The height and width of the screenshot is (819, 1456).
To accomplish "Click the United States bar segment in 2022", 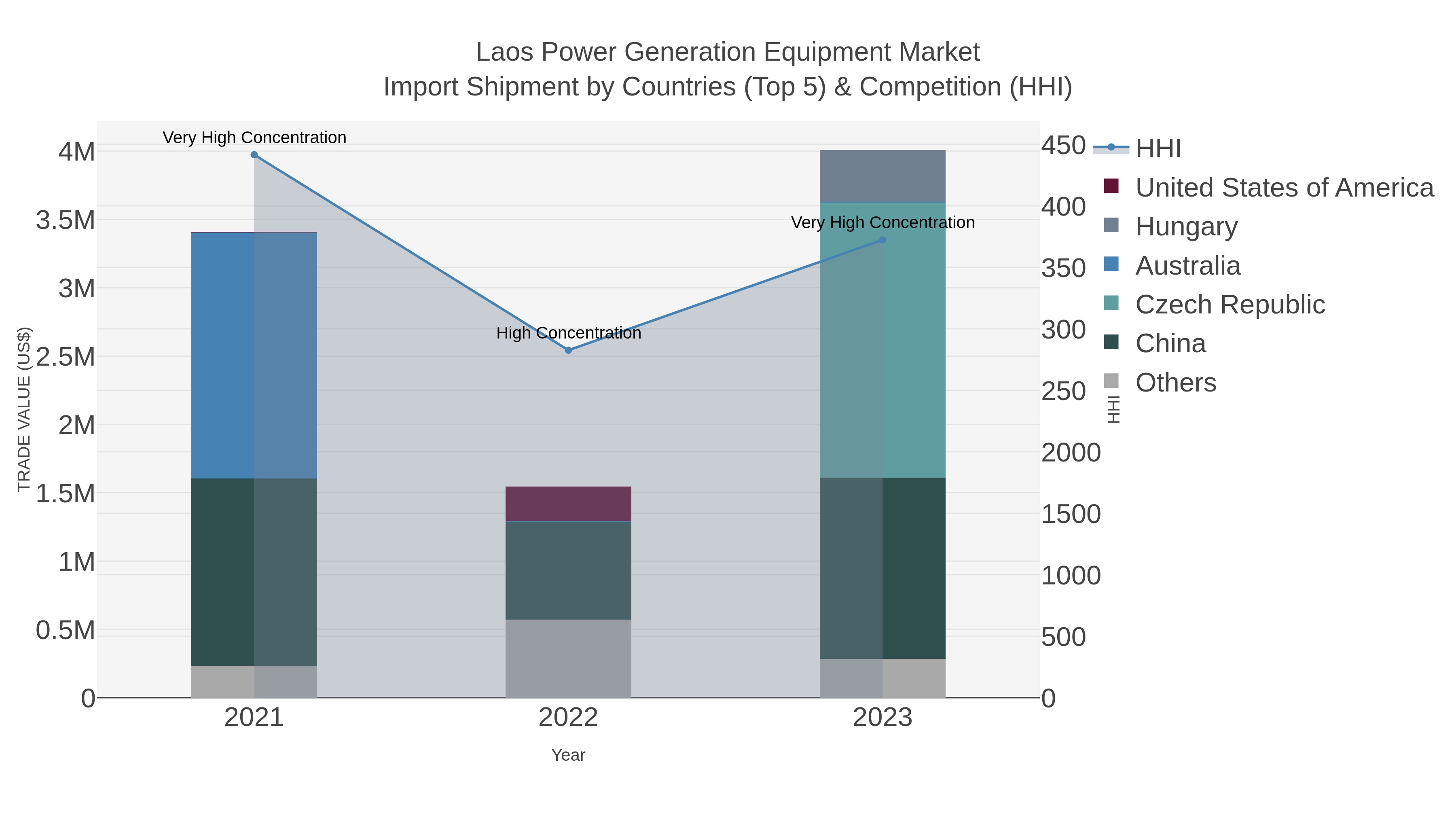I will tap(569, 504).
